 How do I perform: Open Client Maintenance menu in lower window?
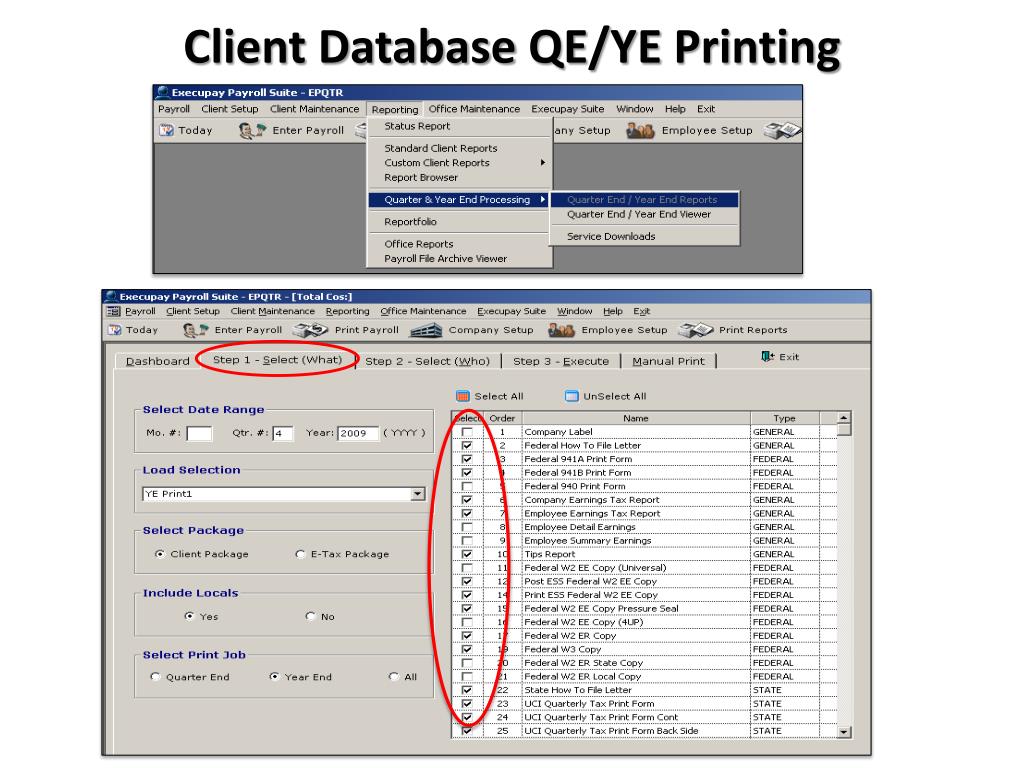point(272,312)
